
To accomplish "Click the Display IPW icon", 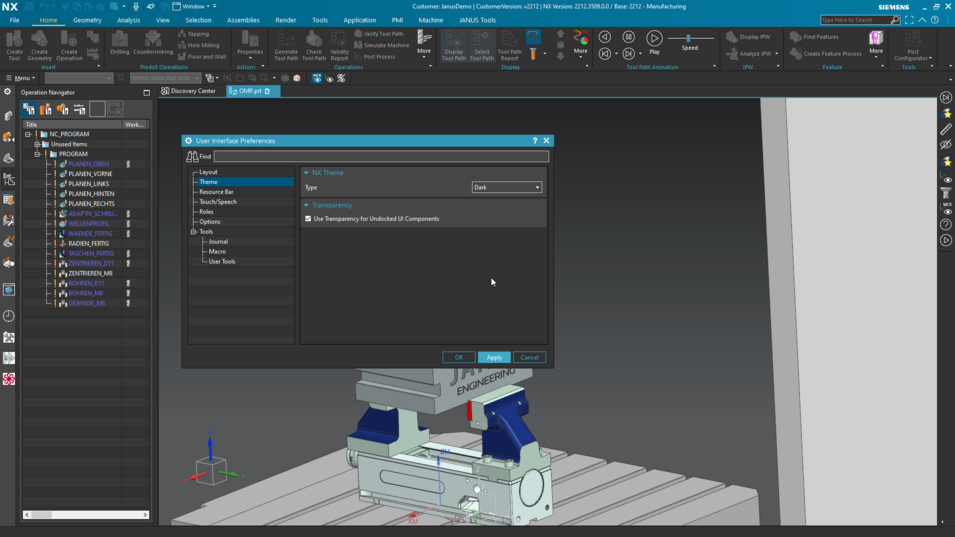I will point(749,37).
